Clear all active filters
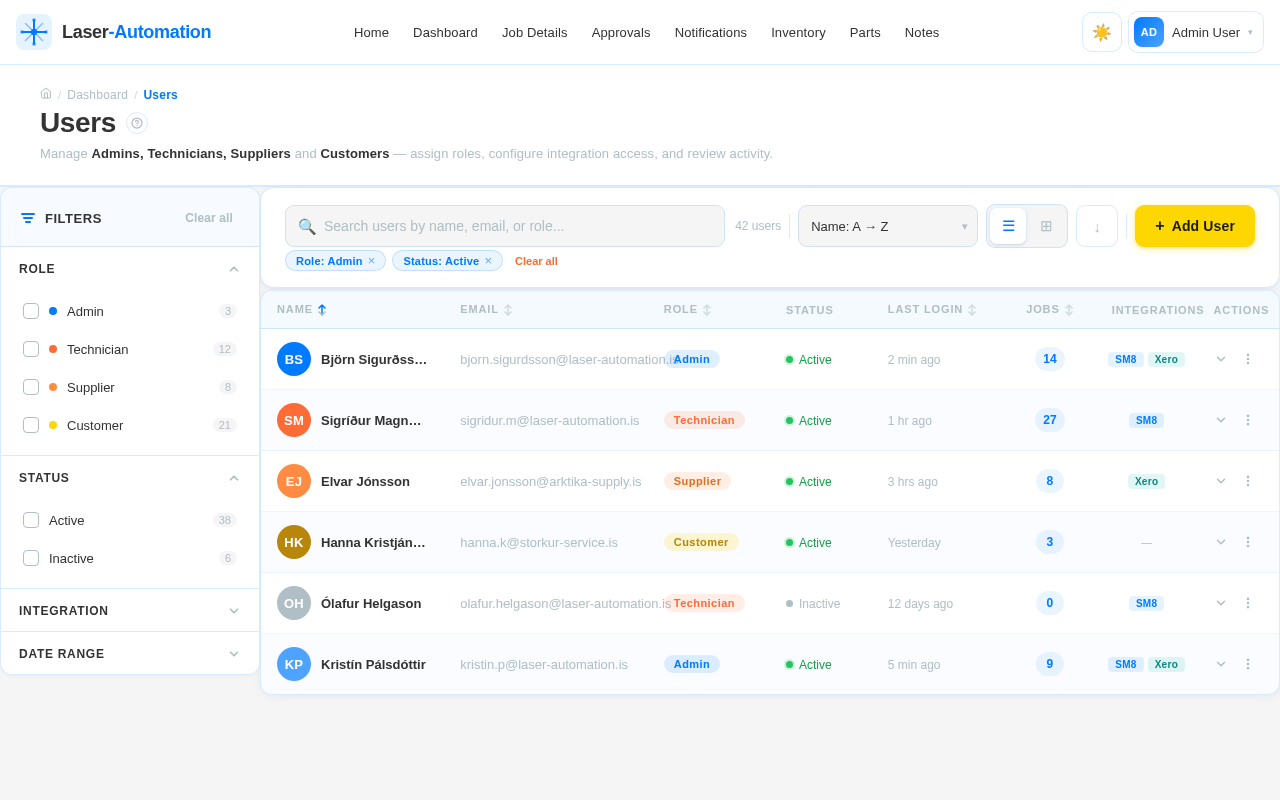 coord(536,261)
